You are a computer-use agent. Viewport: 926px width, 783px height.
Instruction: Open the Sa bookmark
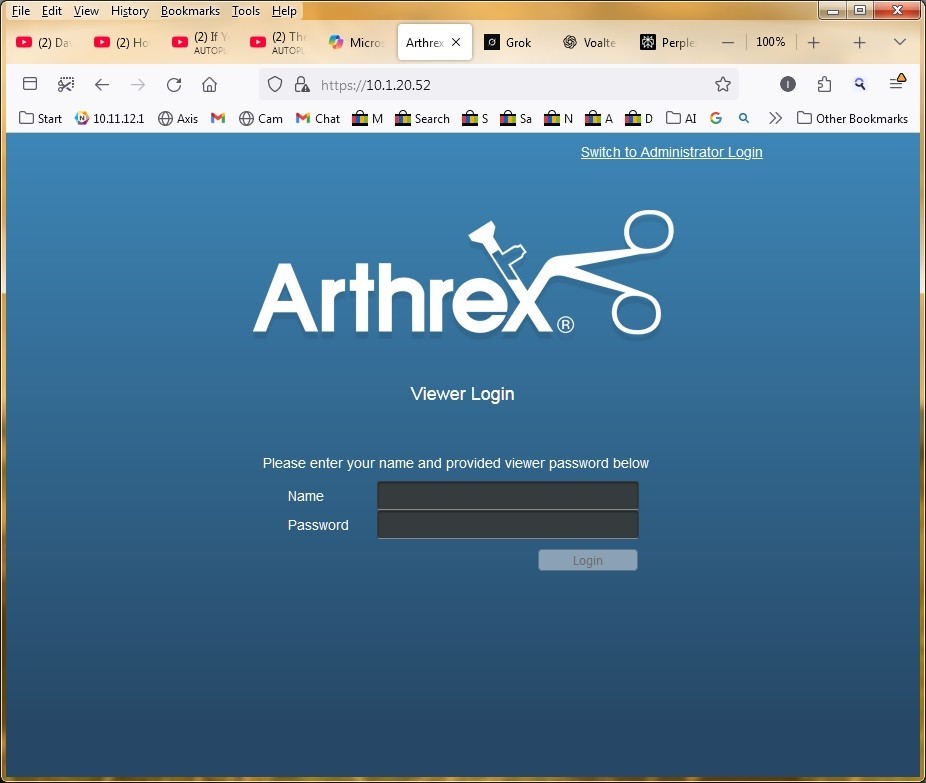click(x=516, y=119)
